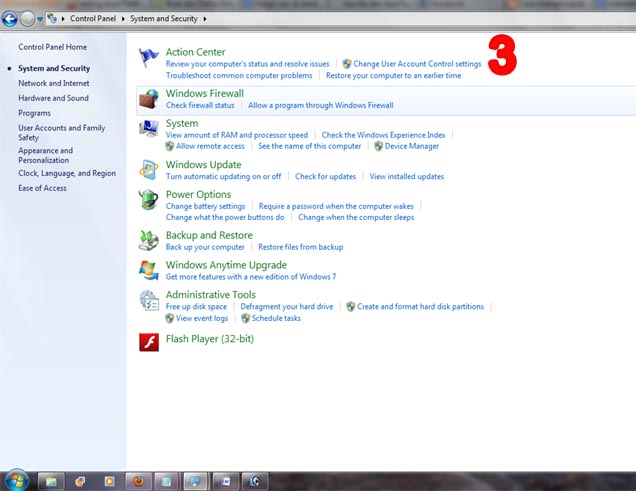This screenshot has height=491, width=636.
Task: Expand the arrow after System and Security breadcrumb
Action: pyautogui.click(x=205, y=19)
